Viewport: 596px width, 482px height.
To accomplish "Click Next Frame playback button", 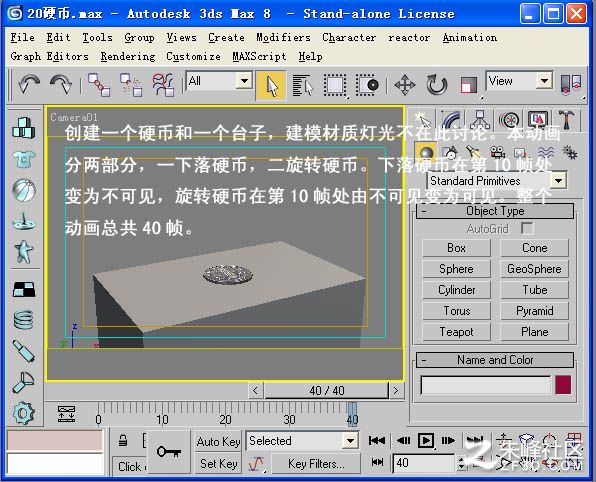I will (x=448, y=441).
